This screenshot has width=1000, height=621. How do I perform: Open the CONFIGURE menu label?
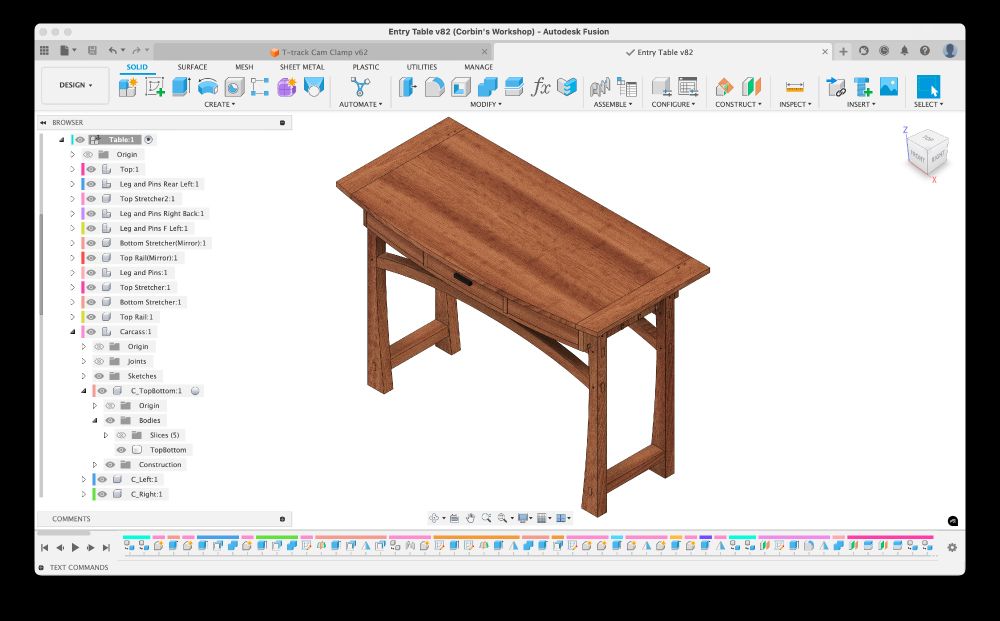point(673,105)
